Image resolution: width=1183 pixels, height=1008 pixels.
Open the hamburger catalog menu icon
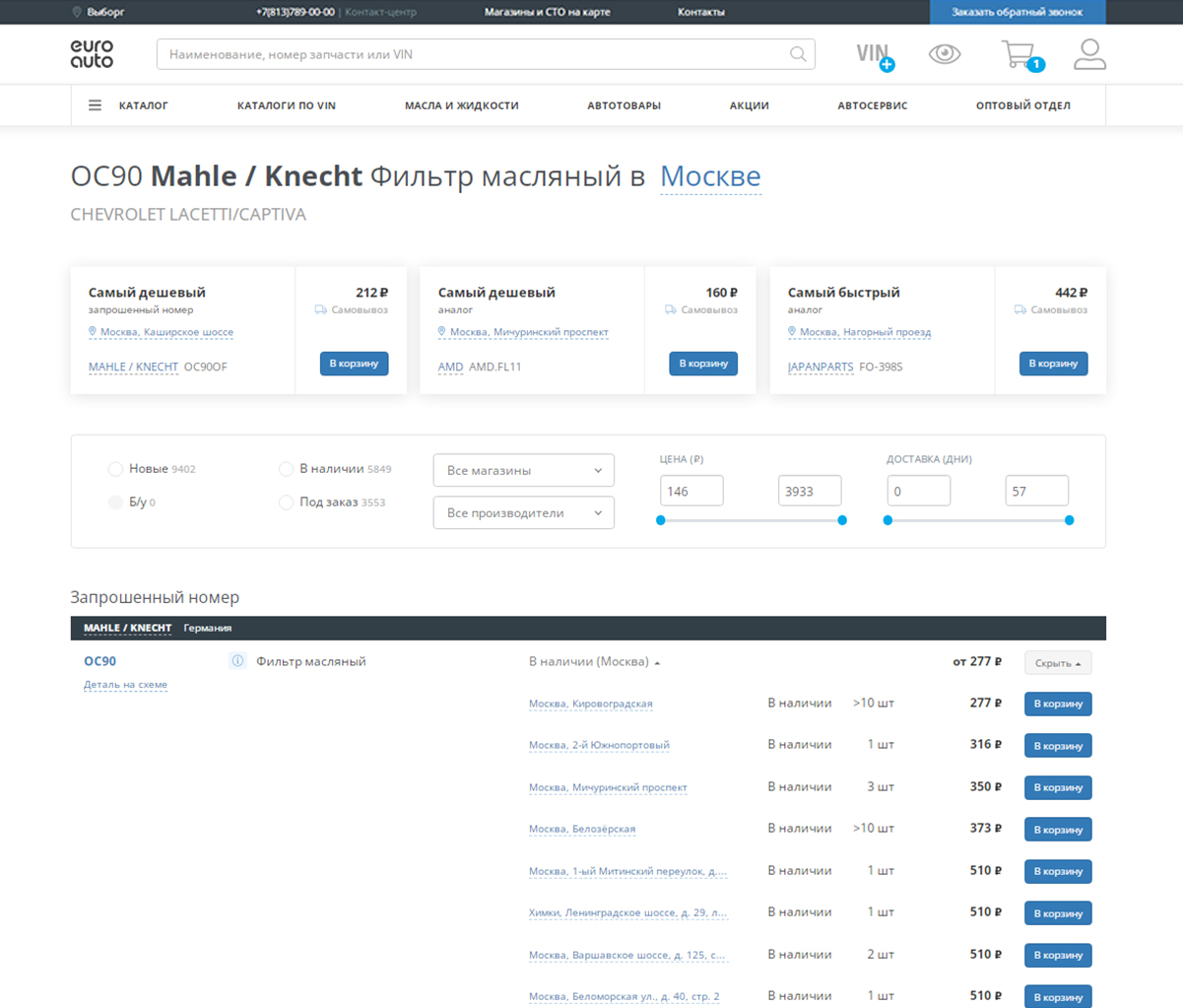tap(95, 105)
